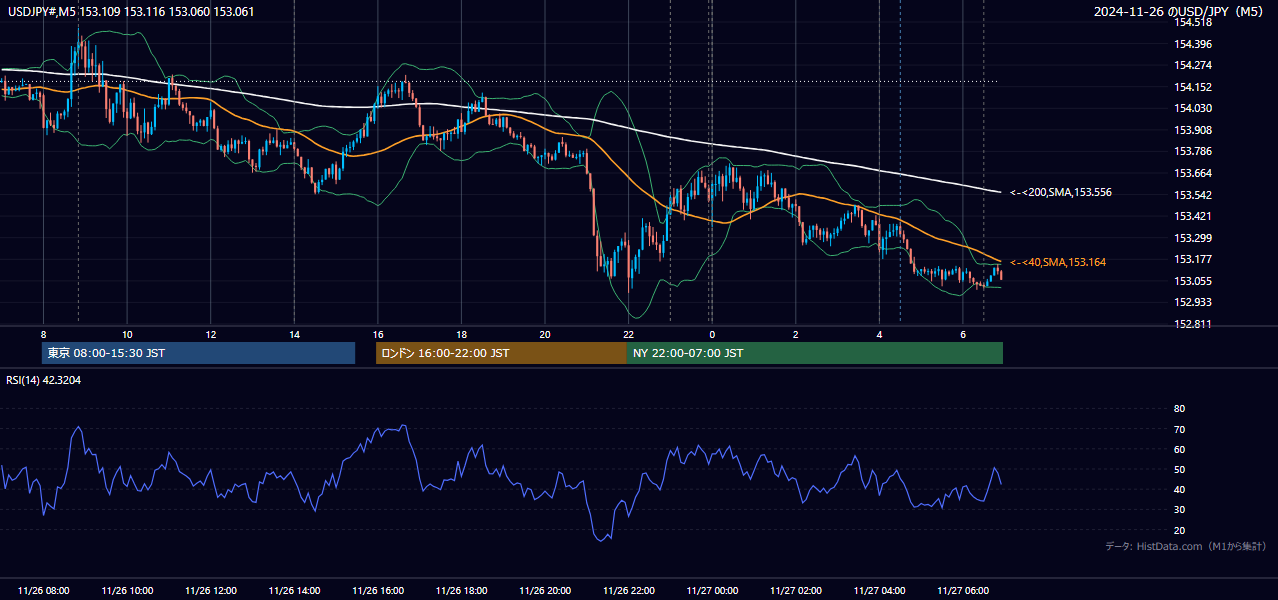Click the 40 SMA label reading 153.164
The height and width of the screenshot is (600, 1278).
click(1058, 262)
